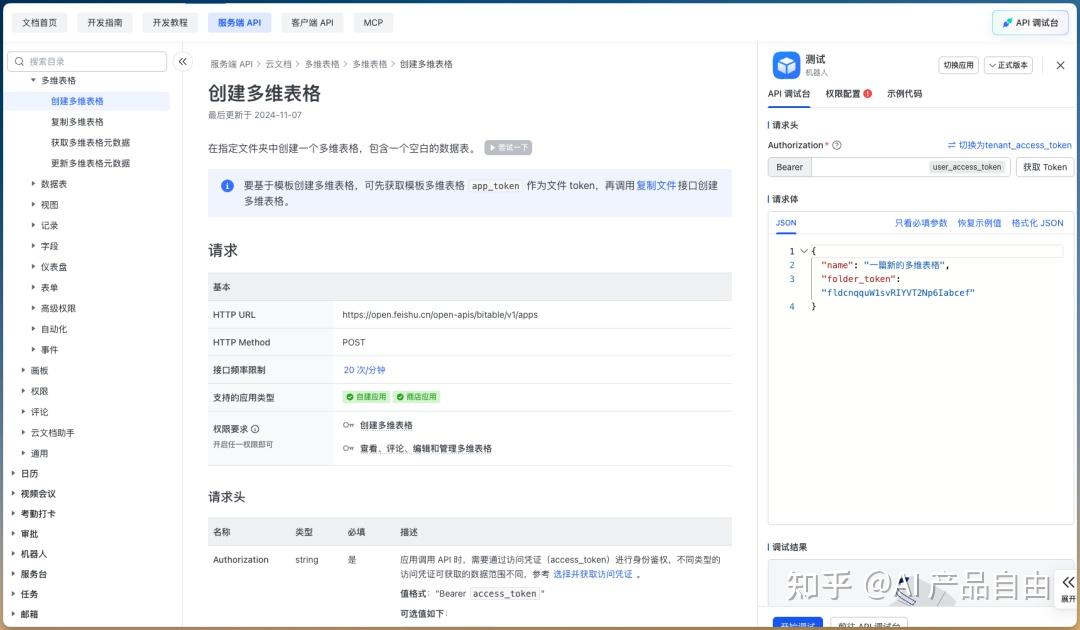Image resolution: width=1080 pixels, height=630 pixels.
Task: Open the 20 次/分钟 rate limit link
Action: [364, 370]
